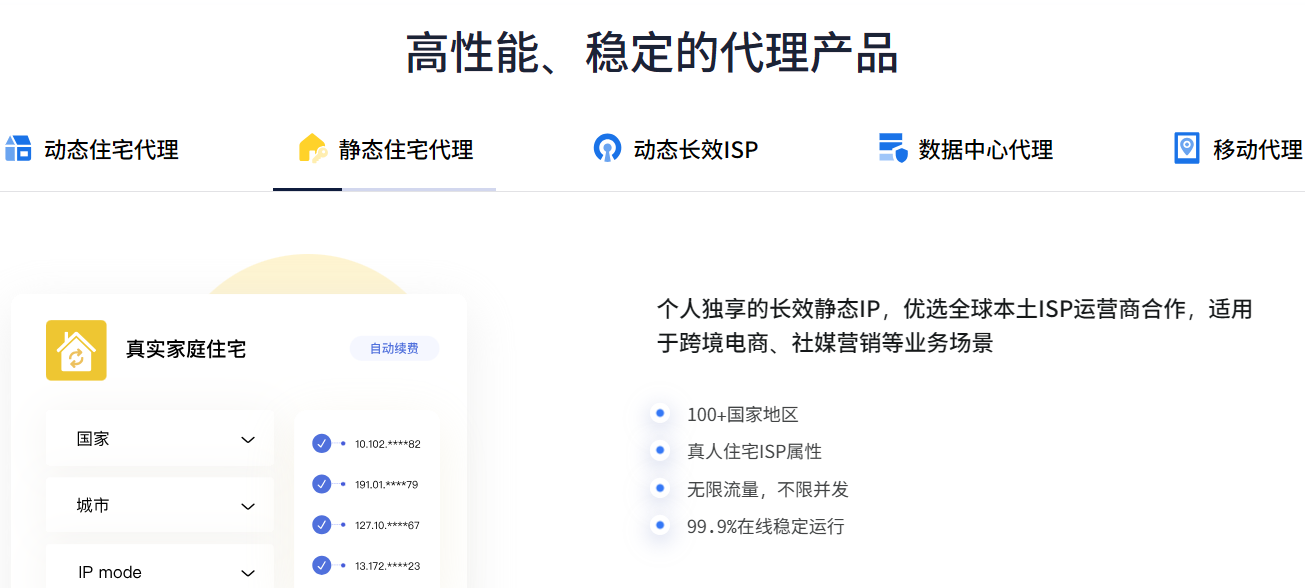Screen dimensions: 1305x588
Task: Toggle the checkmark for IP 127.10.****67
Action: [322, 524]
